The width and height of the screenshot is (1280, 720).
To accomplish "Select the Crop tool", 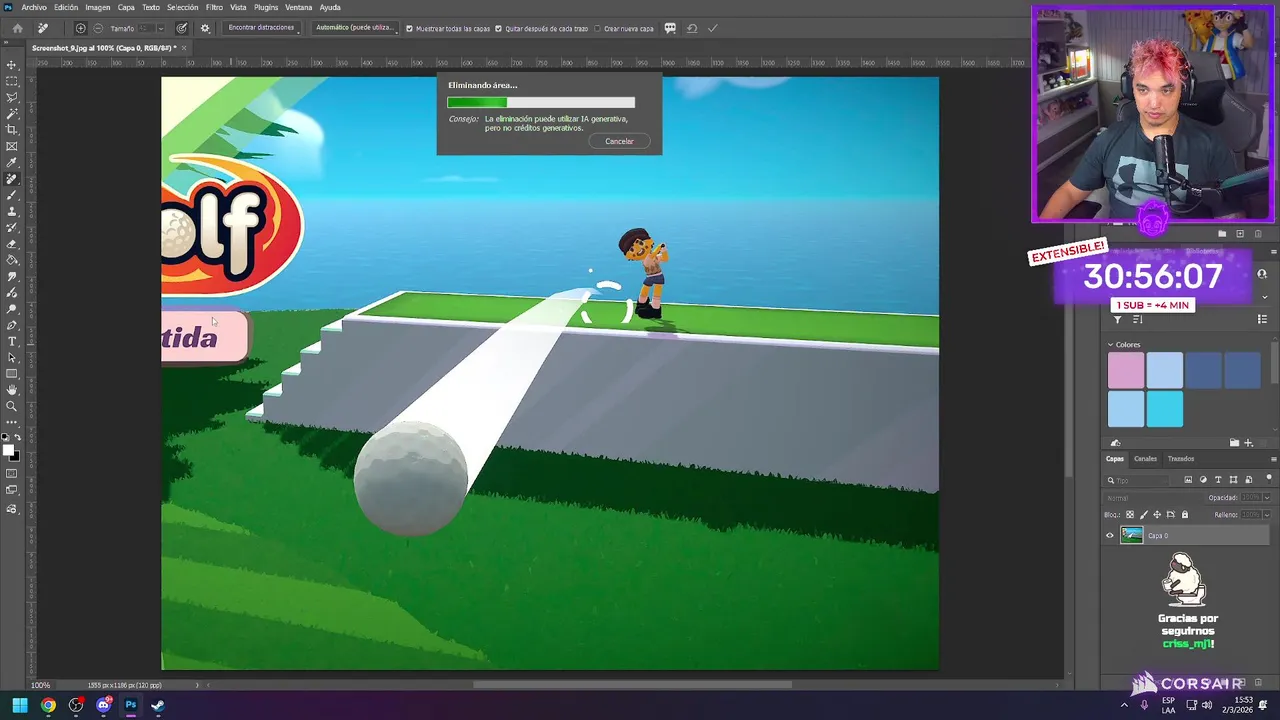I will (12, 130).
